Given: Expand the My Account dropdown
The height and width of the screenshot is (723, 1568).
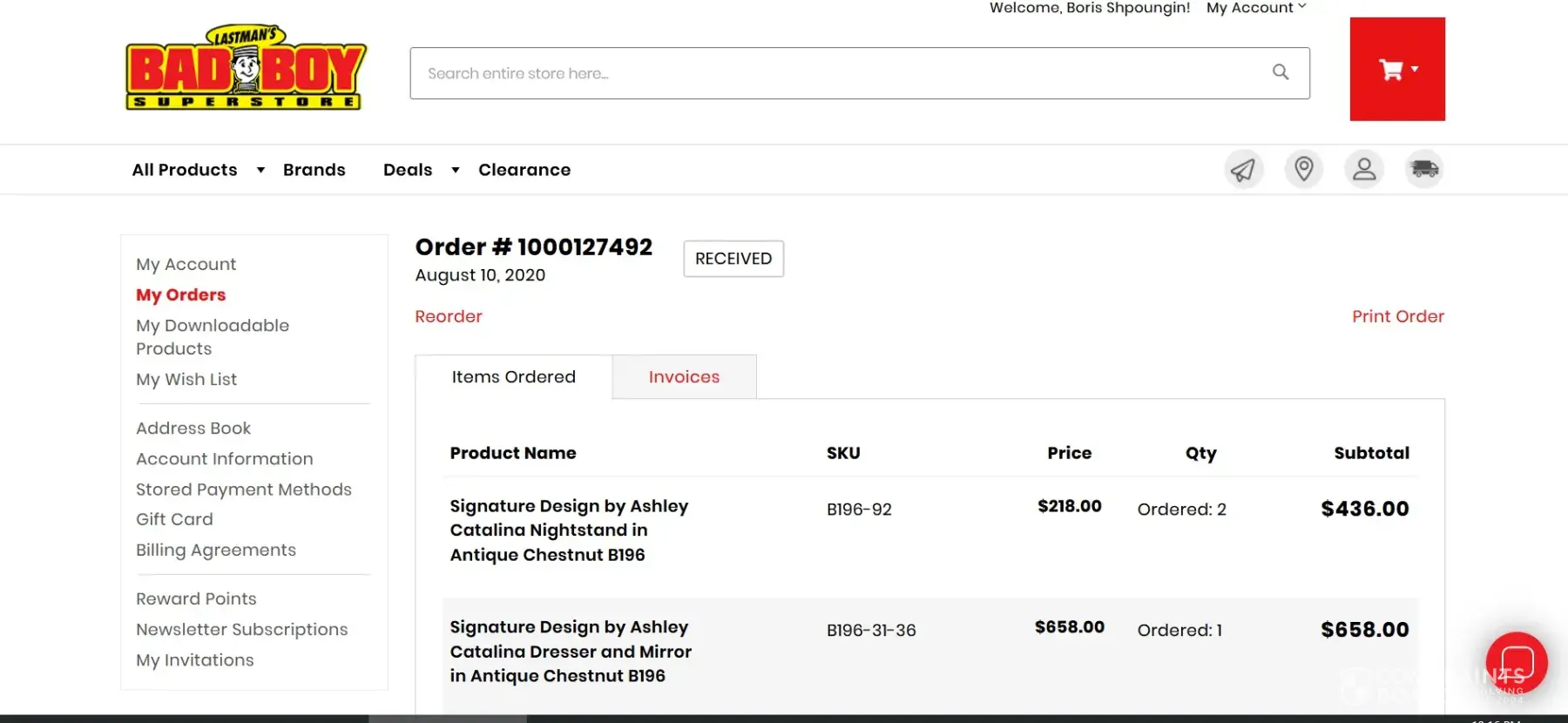Looking at the screenshot, I should 1256,8.
